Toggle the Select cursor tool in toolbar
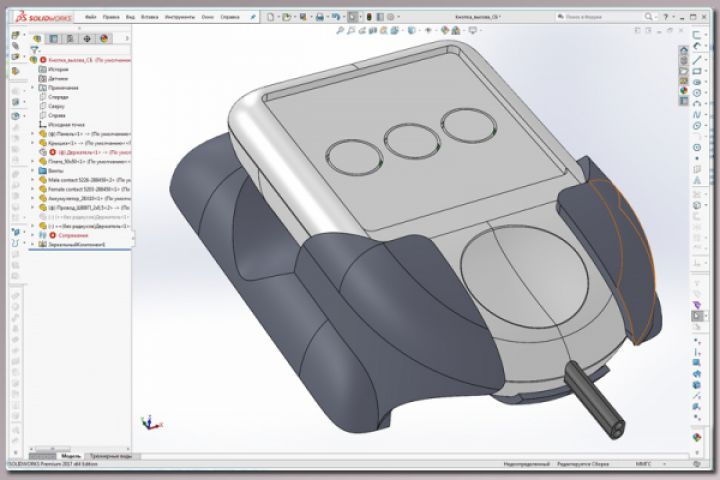 pyautogui.click(x=352, y=17)
